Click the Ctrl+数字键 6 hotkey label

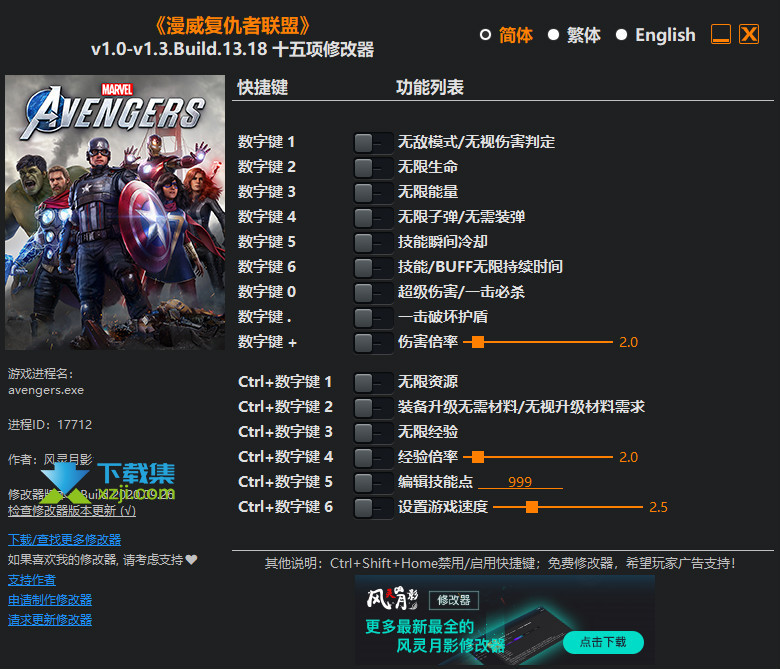(286, 506)
